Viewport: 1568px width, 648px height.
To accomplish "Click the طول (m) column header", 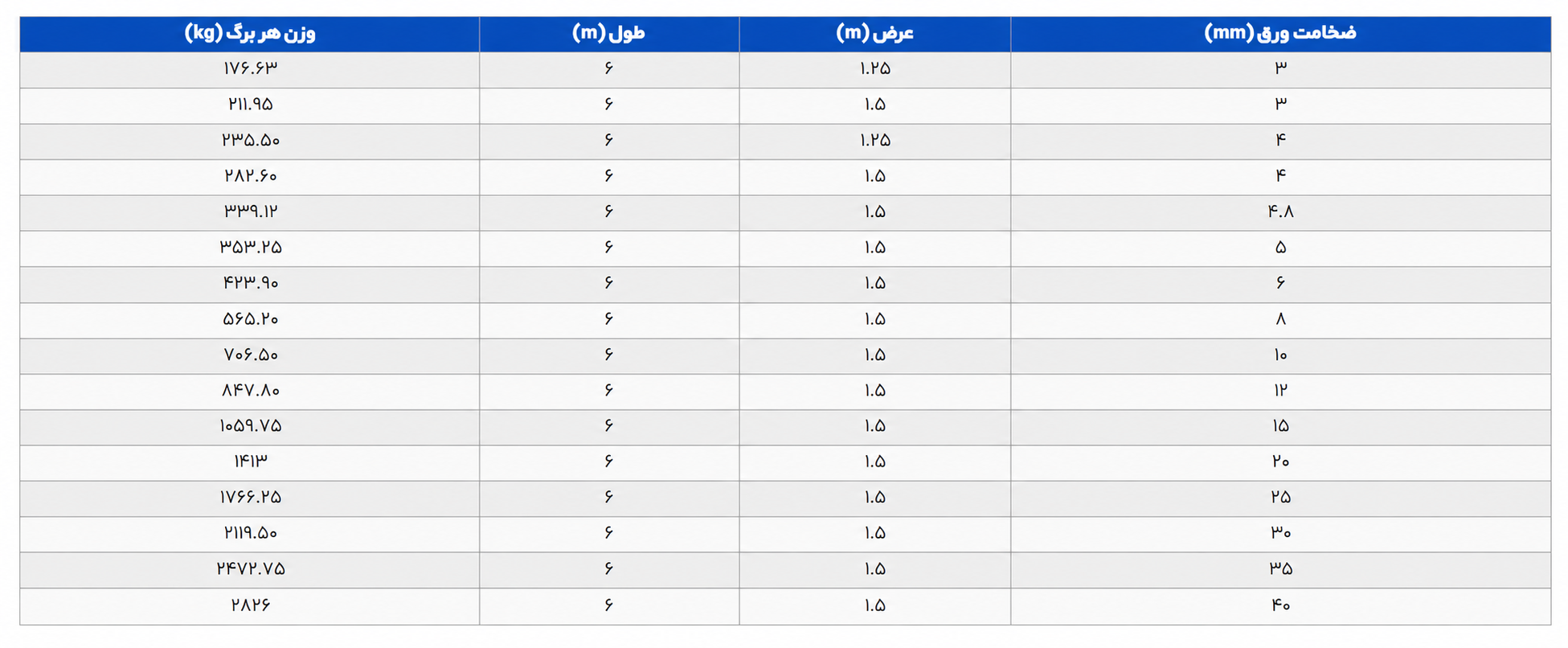I will click(x=609, y=34).
